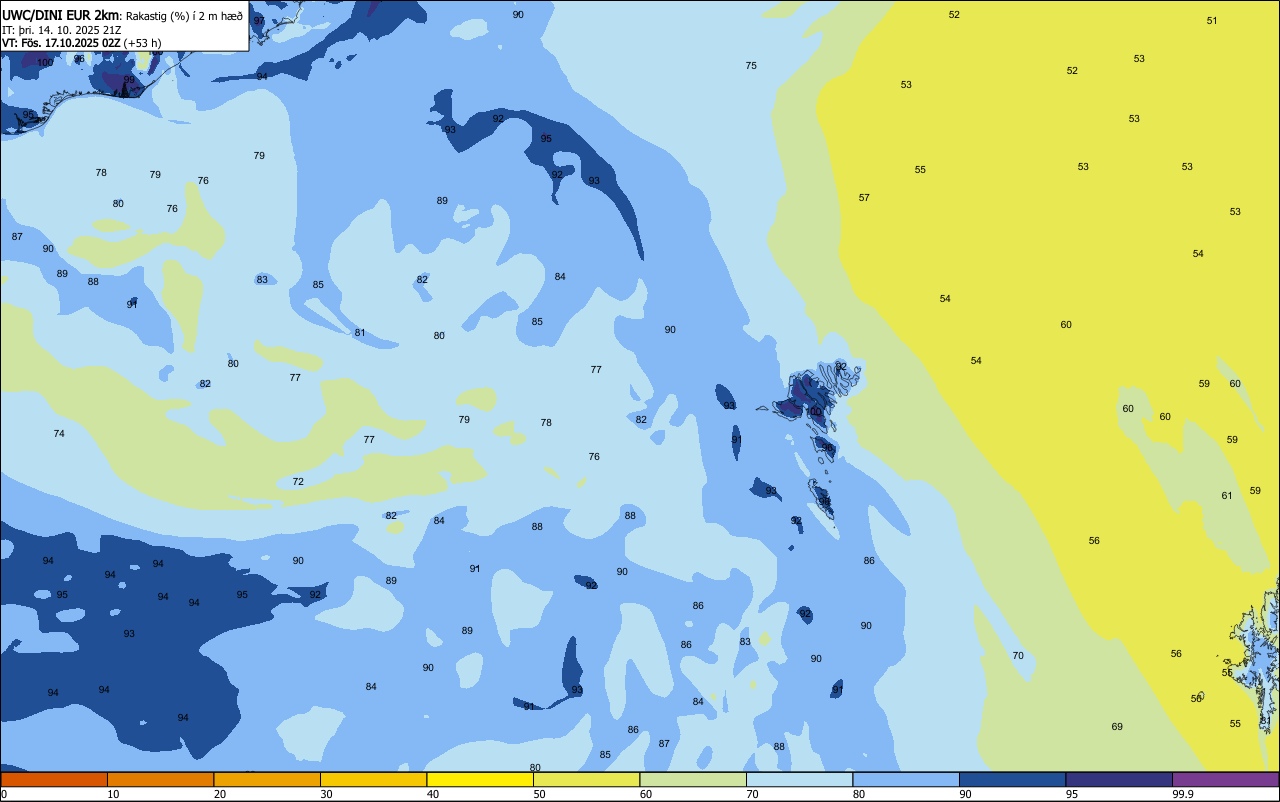The image size is (1280, 802).
Task: Select the 'Rakastig (%) í 2 m hæð' label
Action: 184,16
